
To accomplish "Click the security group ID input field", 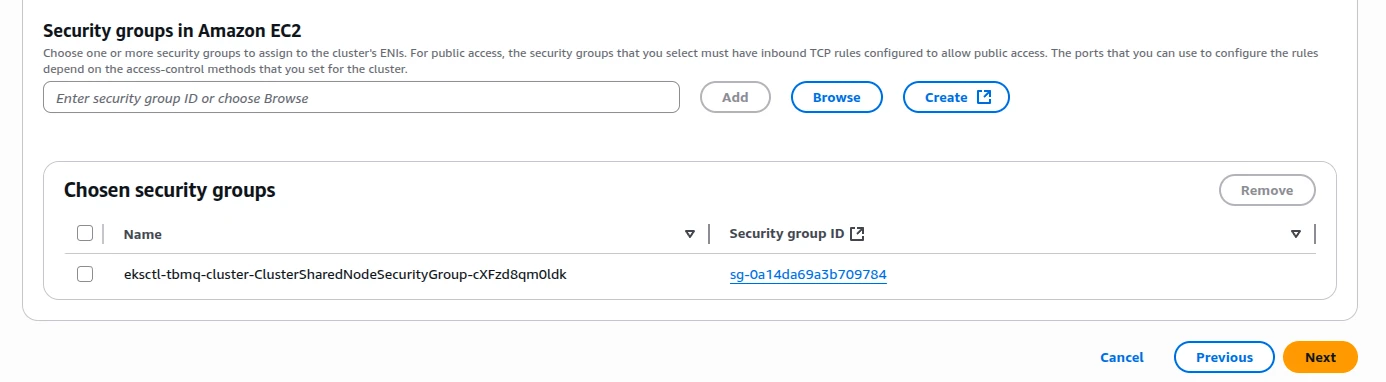I will coord(361,97).
